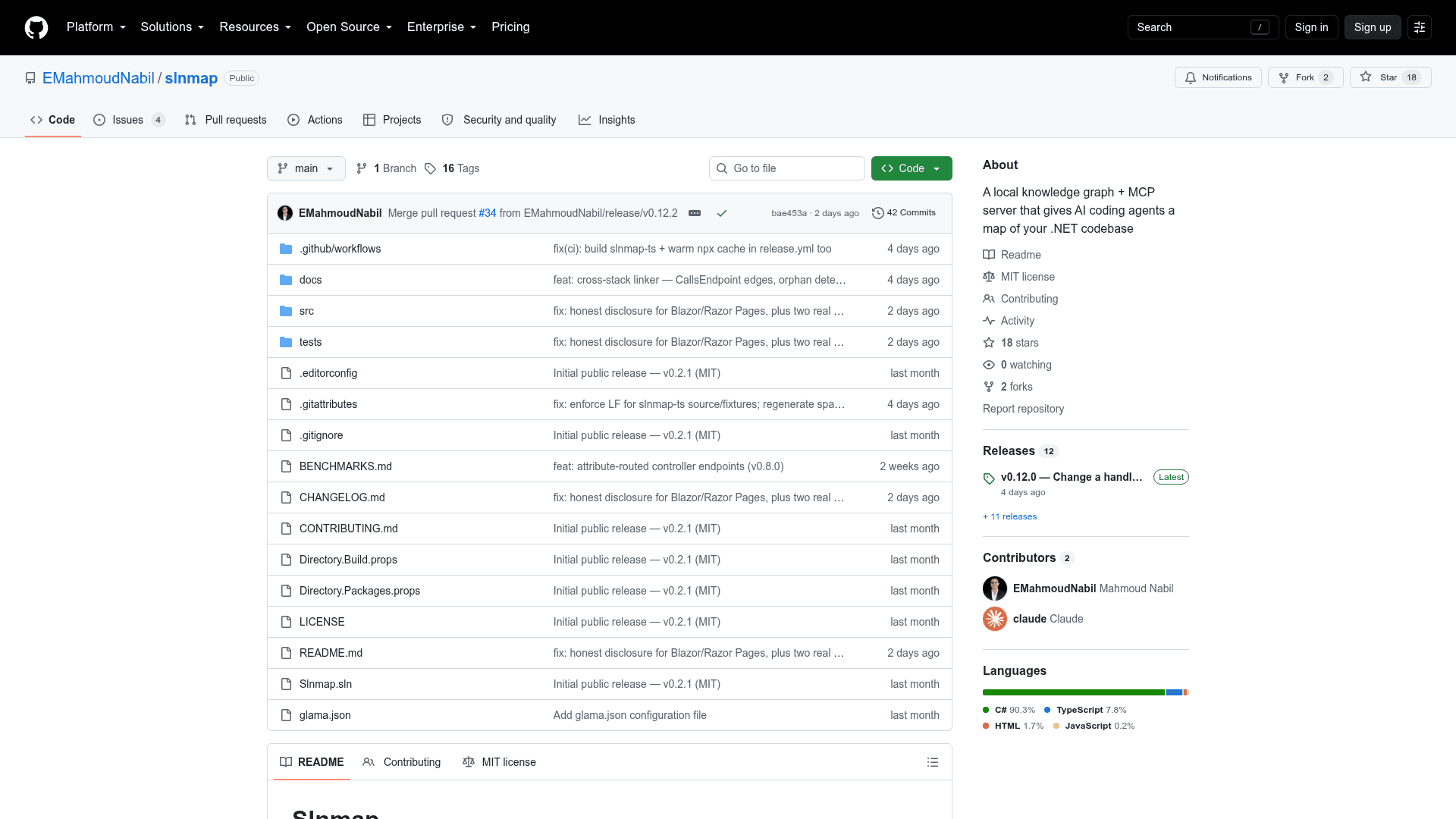Expand the Resources dropdown menu

click(x=256, y=27)
